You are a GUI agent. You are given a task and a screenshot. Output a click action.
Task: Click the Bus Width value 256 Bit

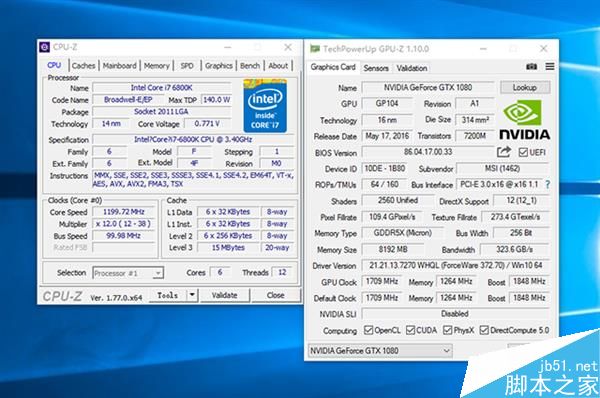point(521,233)
